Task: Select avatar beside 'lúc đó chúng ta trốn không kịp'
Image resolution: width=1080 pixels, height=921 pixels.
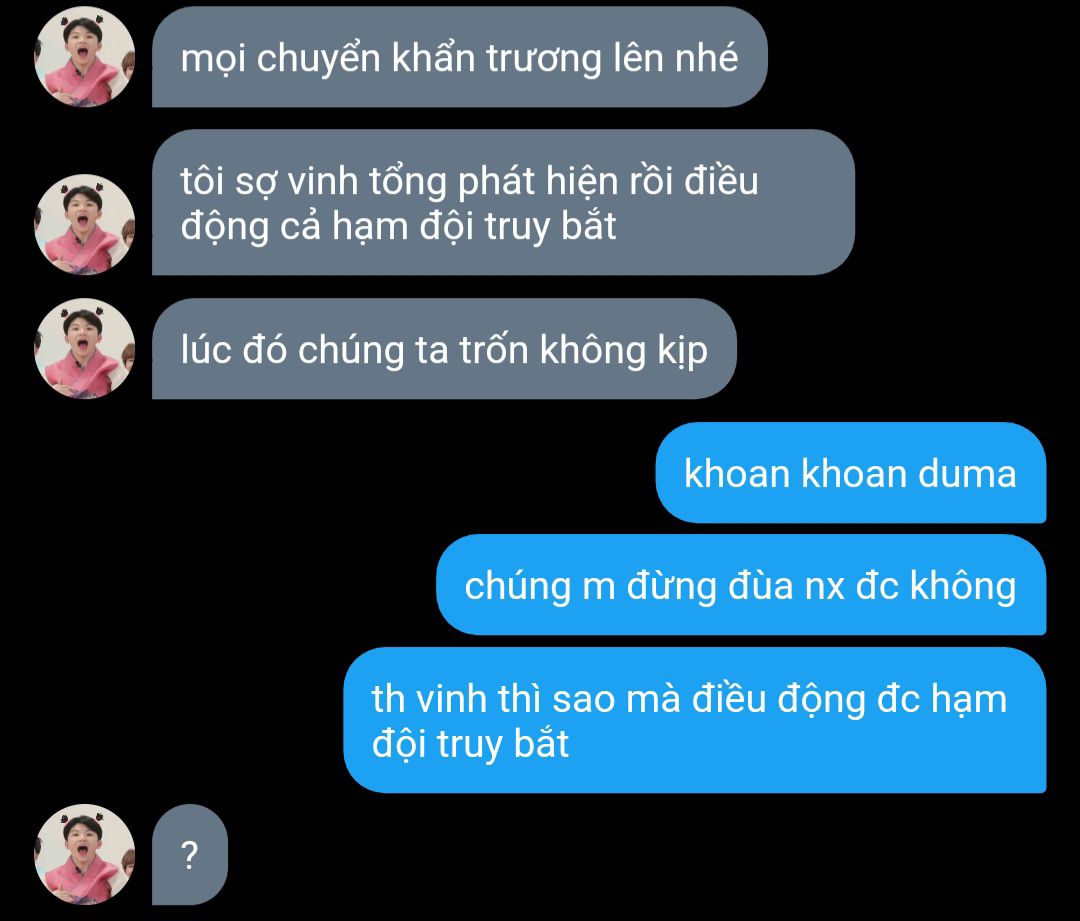Action: coord(85,349)
